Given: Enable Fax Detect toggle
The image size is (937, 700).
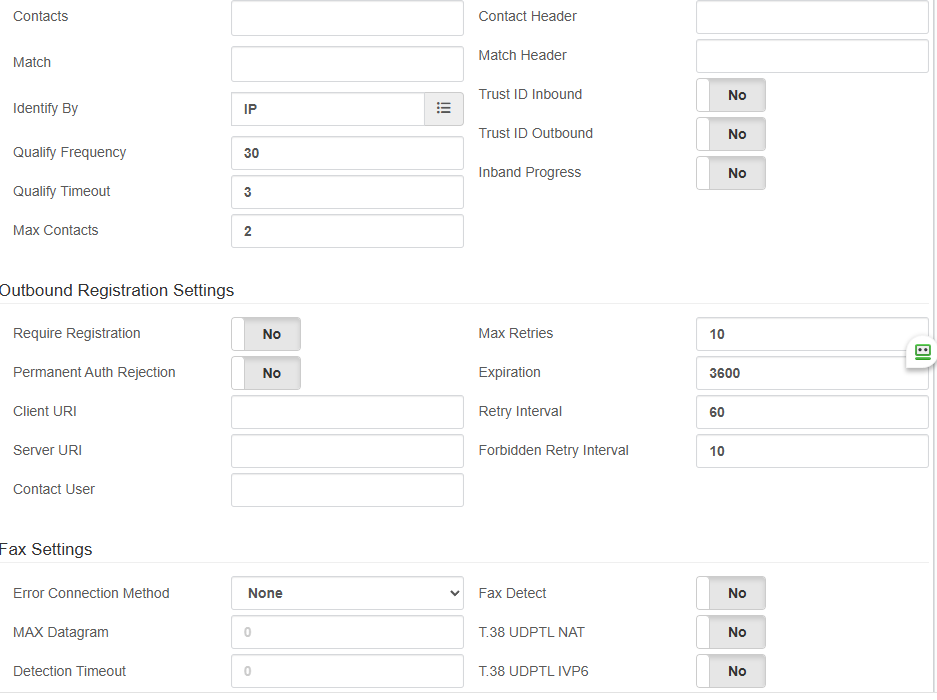Looking at the screenshot, I should [730, 593].
